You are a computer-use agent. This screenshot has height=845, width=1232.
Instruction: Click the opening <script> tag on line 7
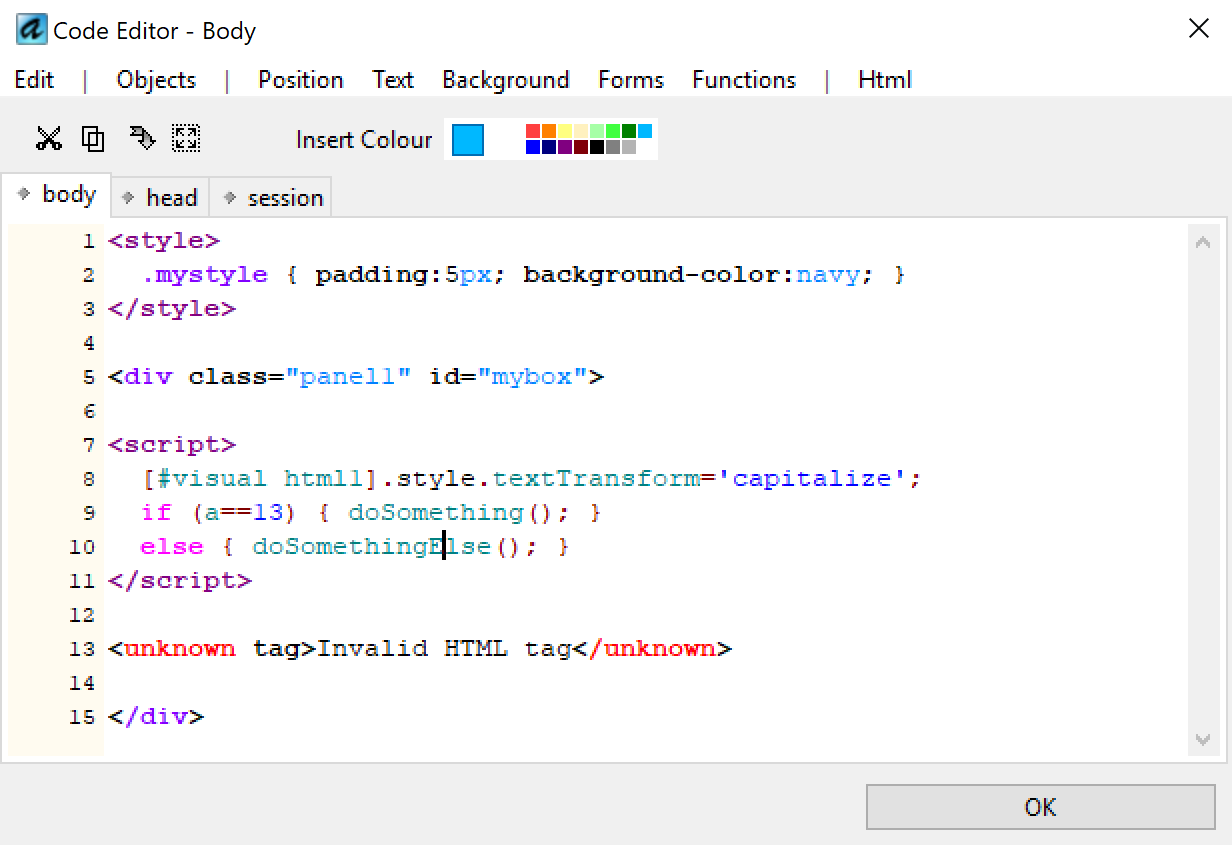172,445
